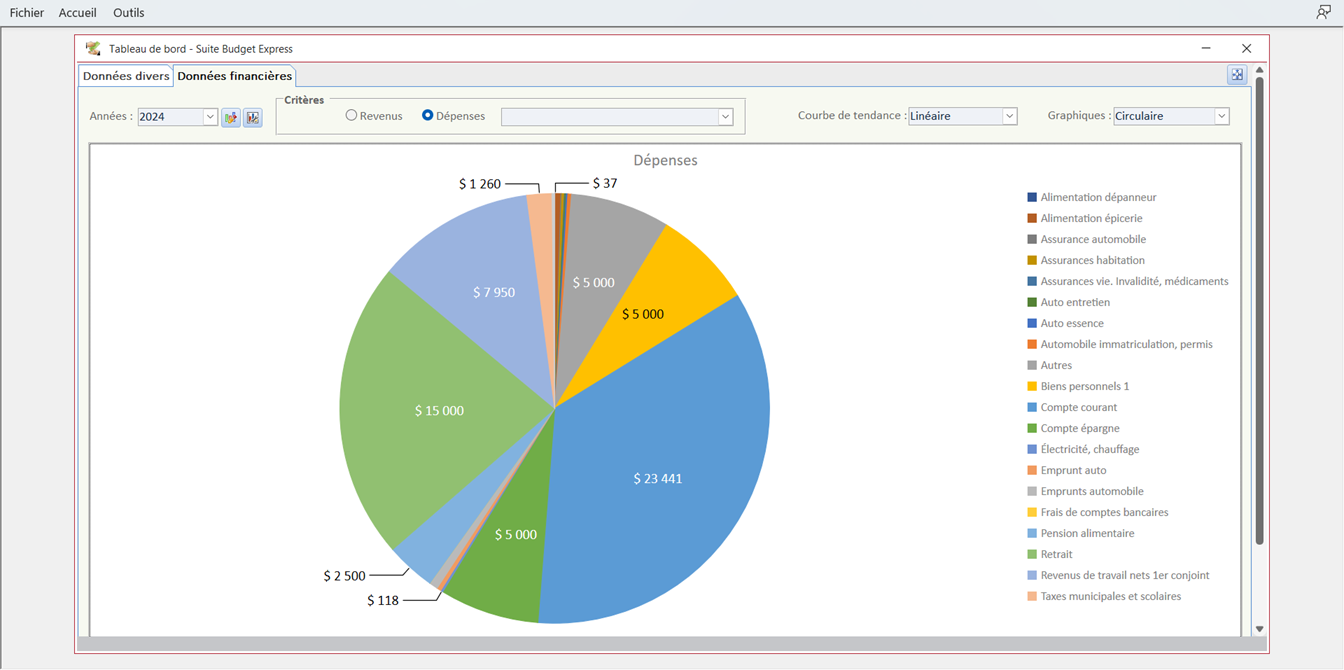Select the Revenus radio button

tap(351, 116)
